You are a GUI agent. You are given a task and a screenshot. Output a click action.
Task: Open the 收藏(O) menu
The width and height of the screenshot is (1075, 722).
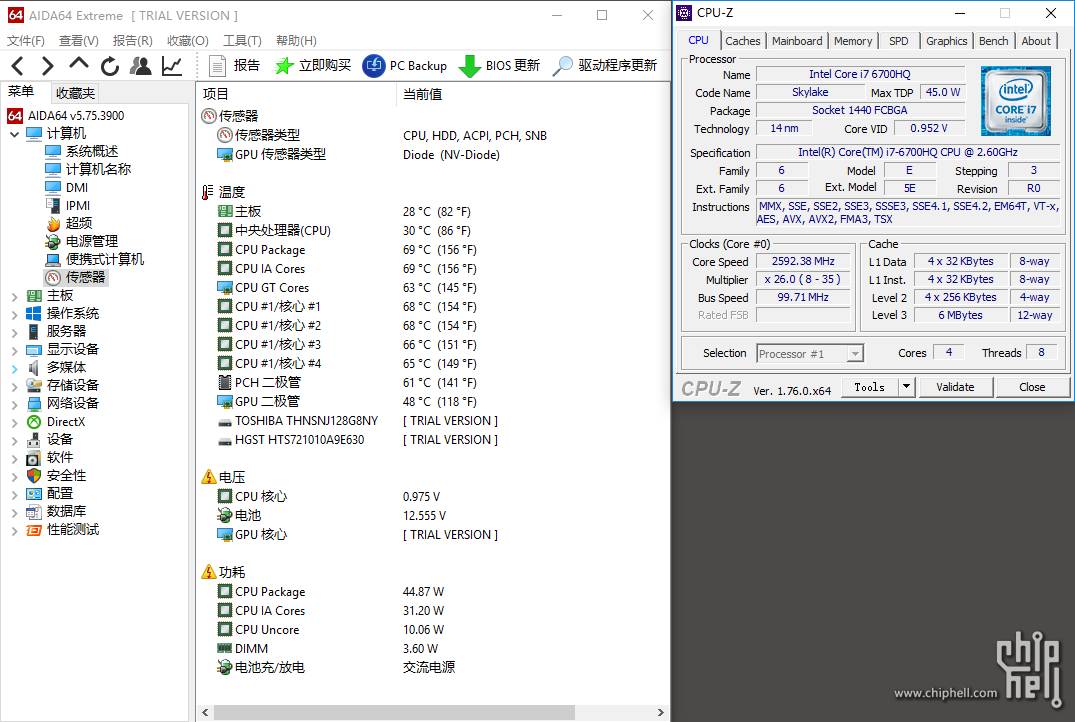pos(188,40)
